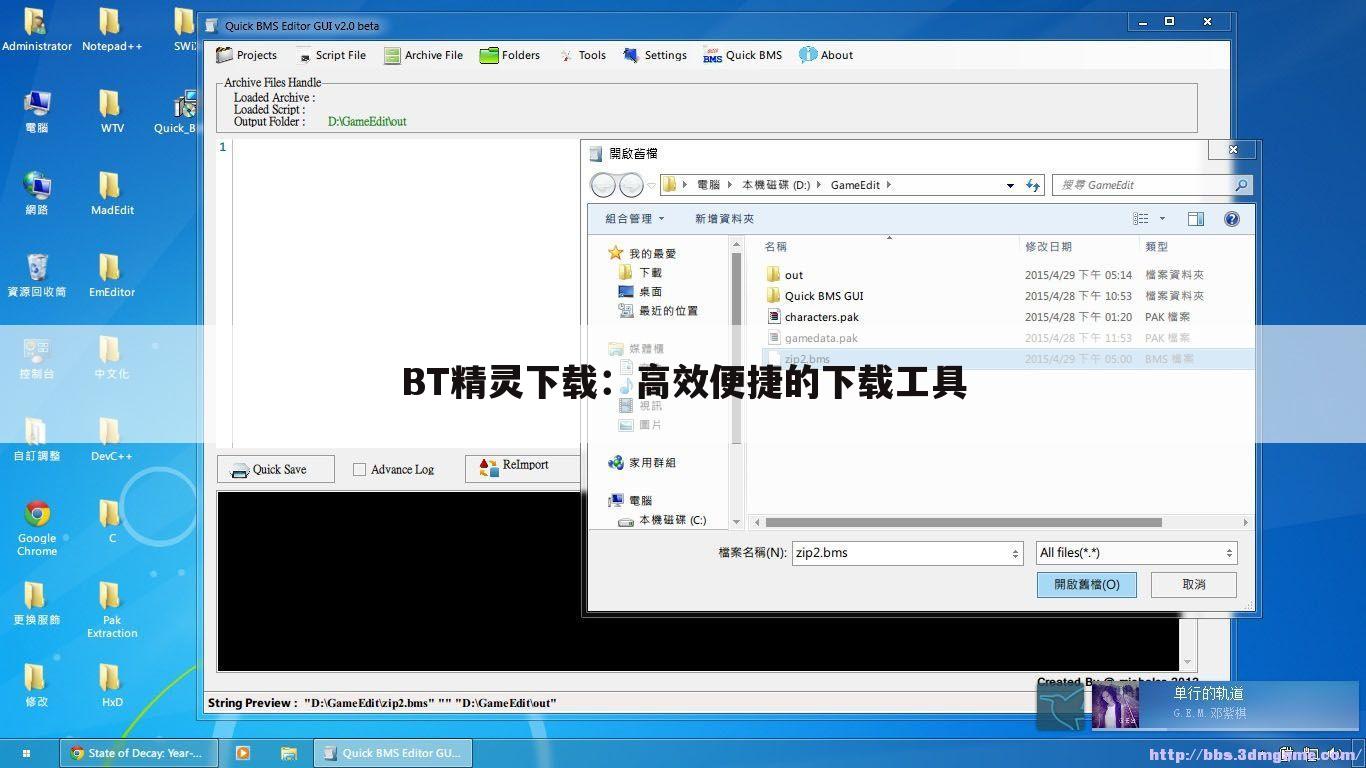Viewport: 1366px width, 768px height.
Task: Click the file explorer taskbar icon
Action: pyautogui.click(x=288, y=753)
